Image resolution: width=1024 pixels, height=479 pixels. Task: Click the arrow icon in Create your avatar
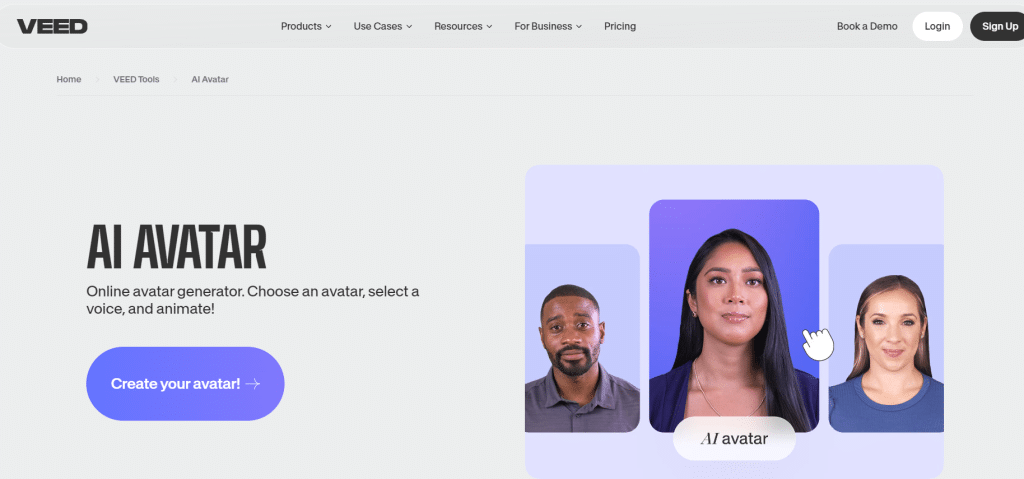point(253,384)
